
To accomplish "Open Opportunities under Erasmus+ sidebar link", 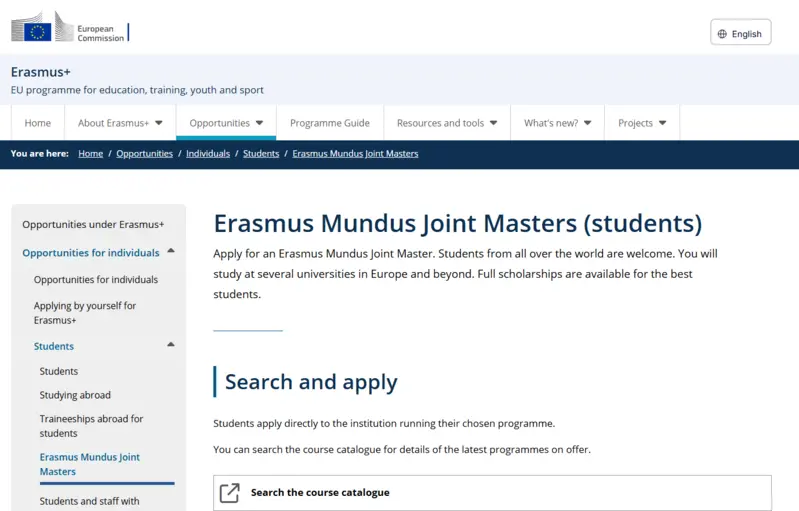I will point(93,224).
